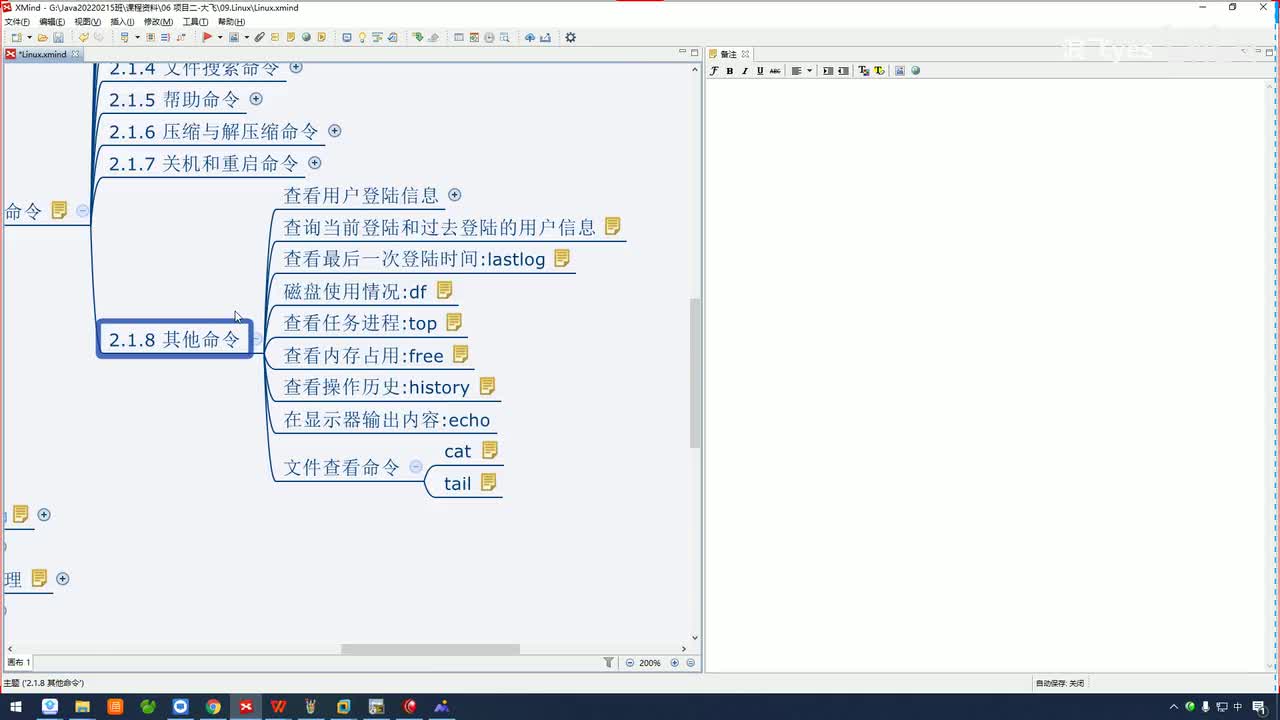Open the New workbook dropdown arrow
1280x720 pixels.
(30, 37)
